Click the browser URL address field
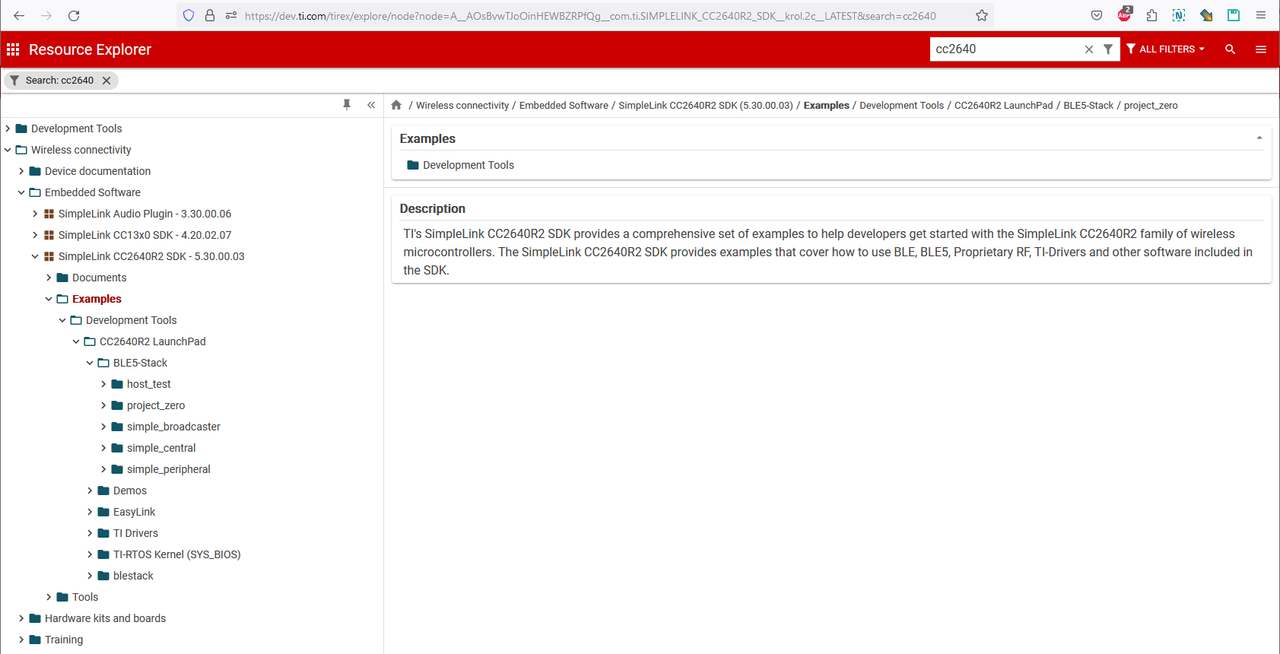 (590, 16)
